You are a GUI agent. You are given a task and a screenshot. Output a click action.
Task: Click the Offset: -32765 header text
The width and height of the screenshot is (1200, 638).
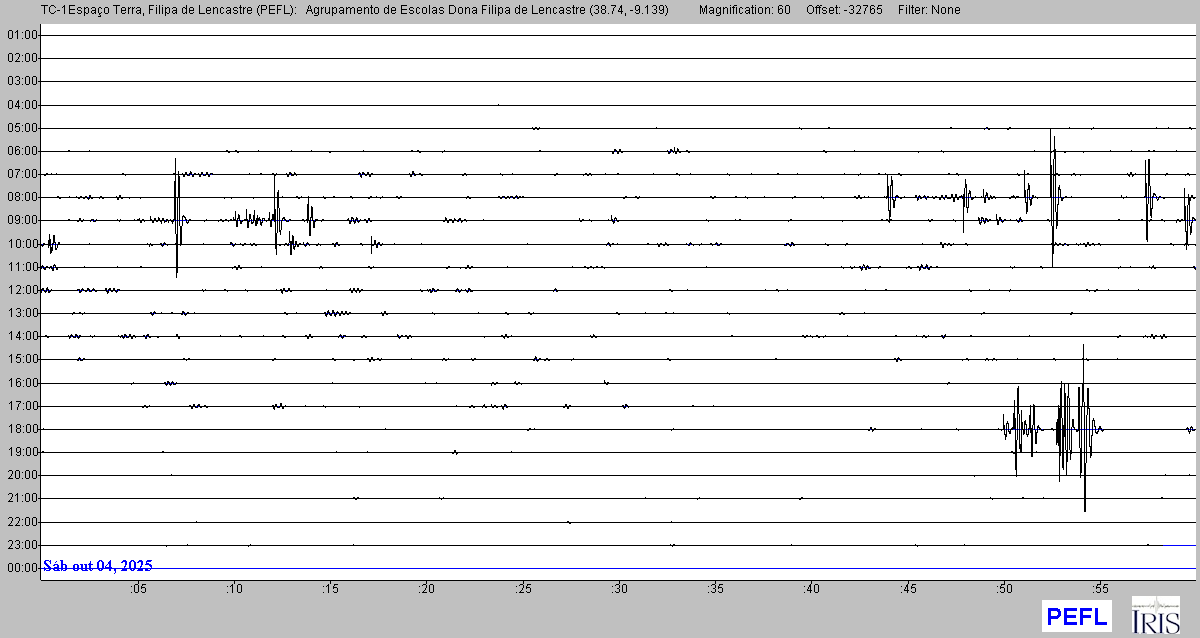tap(844, 10)
